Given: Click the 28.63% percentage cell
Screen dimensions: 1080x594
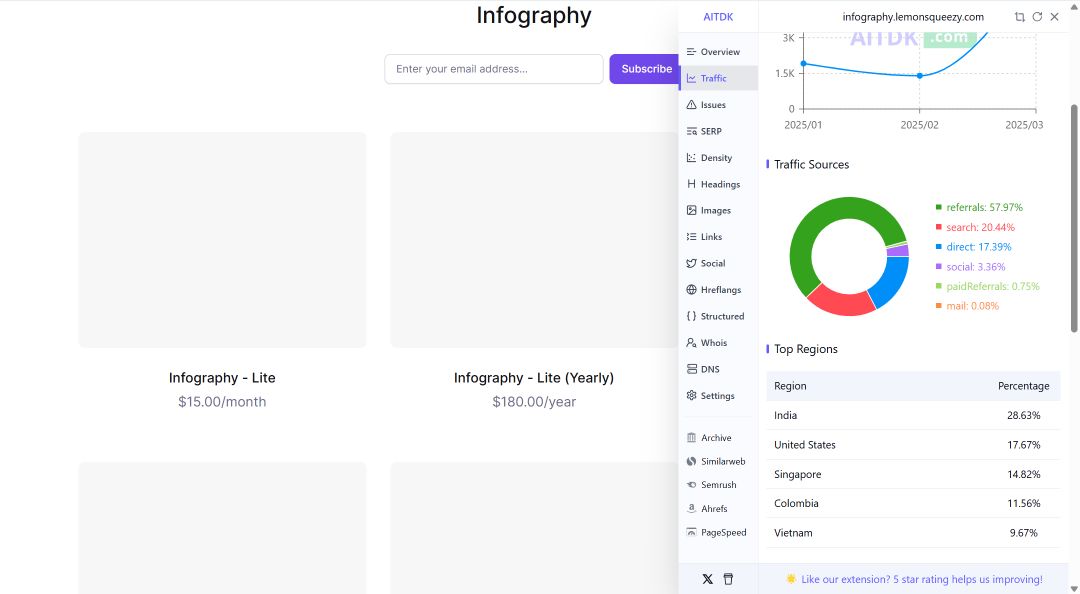Looking at the screenshot, I should tap(1024, 416).
